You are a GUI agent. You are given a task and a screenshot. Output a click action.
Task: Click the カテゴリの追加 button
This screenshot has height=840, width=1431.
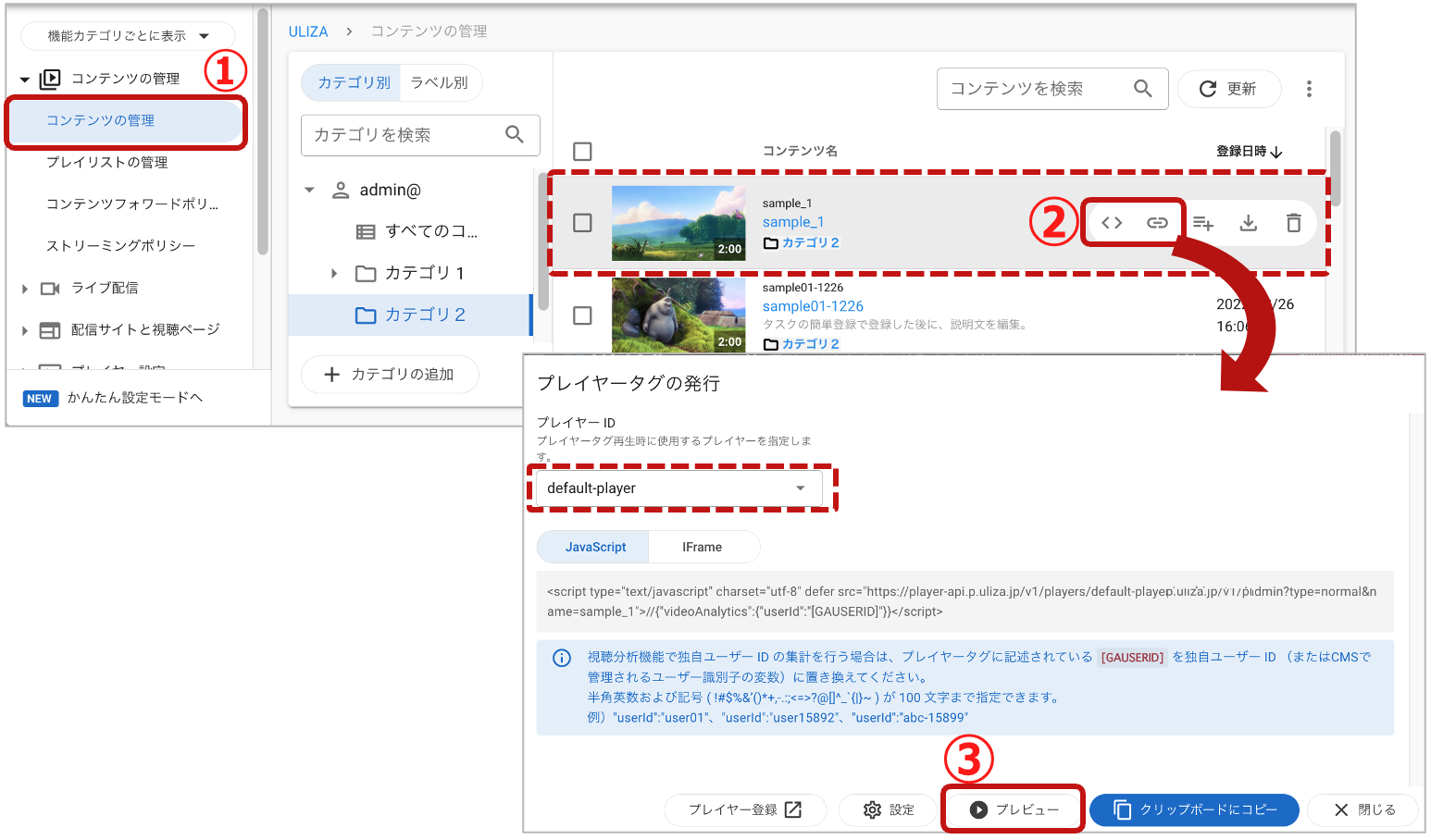[x=390, y=374]
